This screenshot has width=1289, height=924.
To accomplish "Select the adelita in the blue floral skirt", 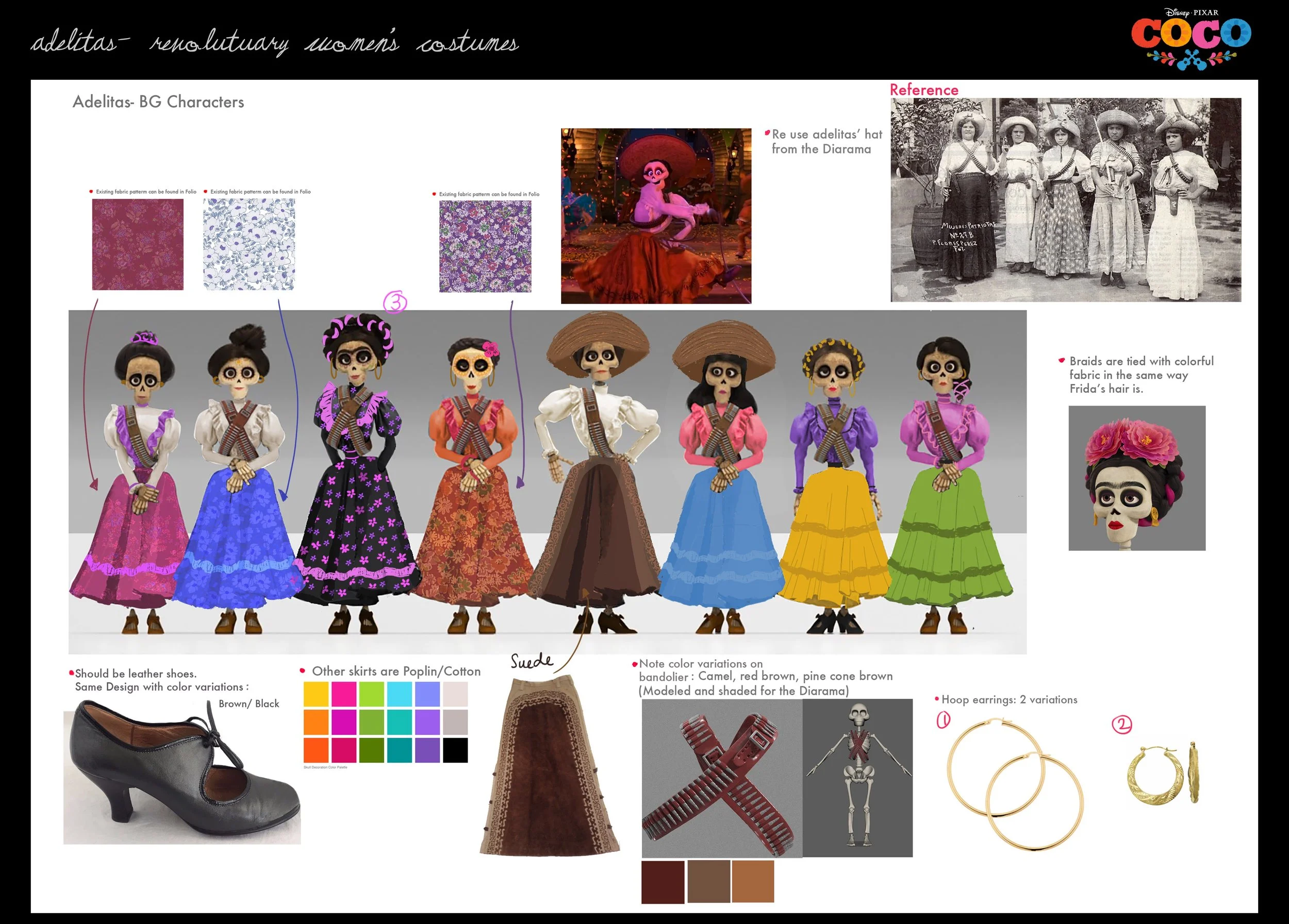I will coord(238,480).
